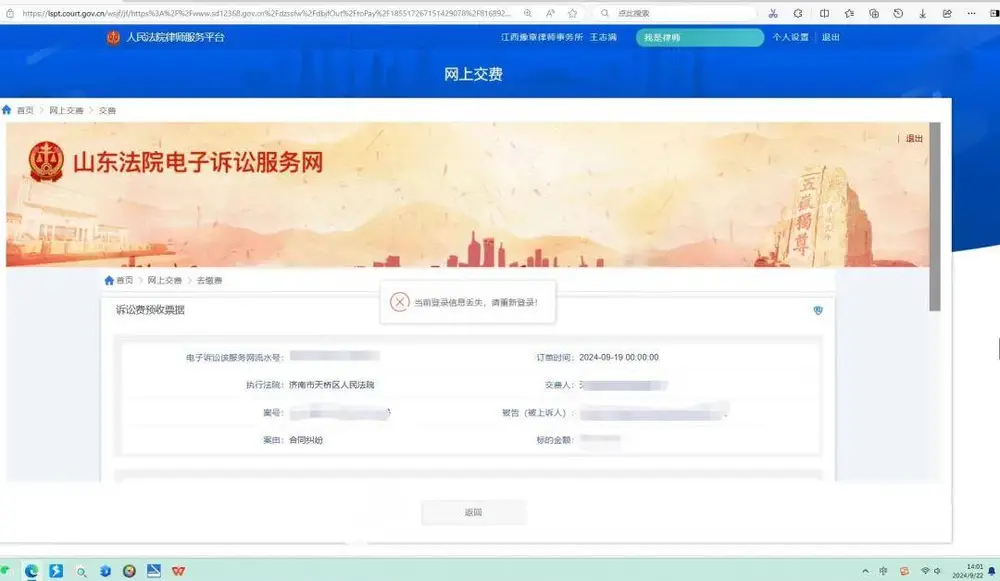Viewport: 1000px width, 581px height.
Task: Click 交费 in outer breadcrumb
Action: point(107,110)
